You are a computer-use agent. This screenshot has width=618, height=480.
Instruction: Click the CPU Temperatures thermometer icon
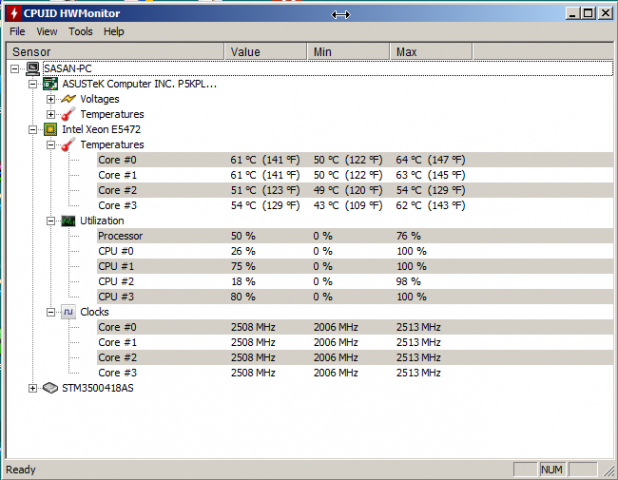(x=68, y=145)
